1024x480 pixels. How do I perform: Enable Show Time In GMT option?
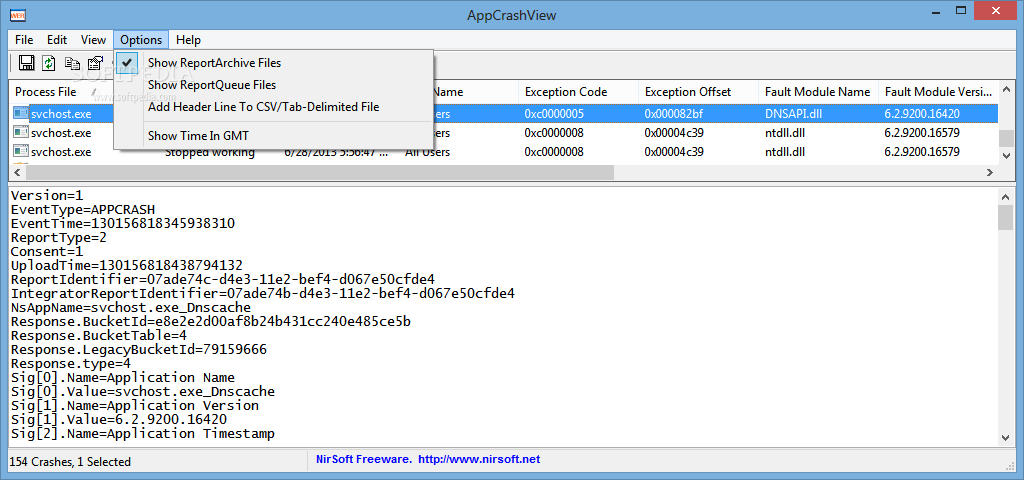point(198,136)
